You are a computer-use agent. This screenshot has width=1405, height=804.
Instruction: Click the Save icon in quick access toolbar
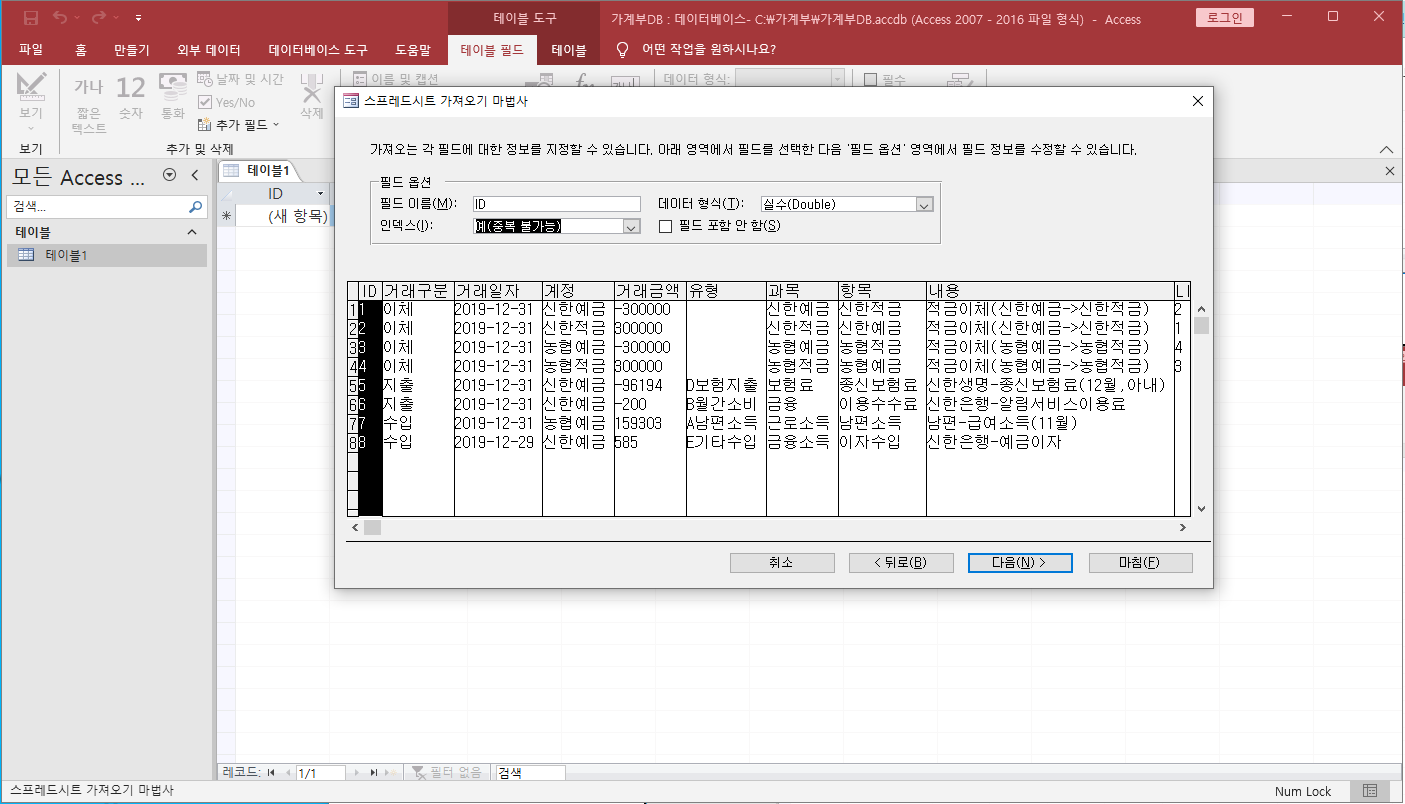click(x=31, y=18)
